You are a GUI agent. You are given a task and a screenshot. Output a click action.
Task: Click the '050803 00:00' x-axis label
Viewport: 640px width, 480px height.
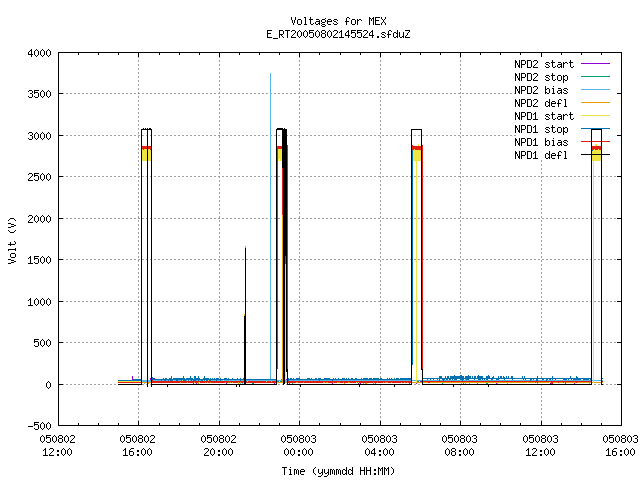(x=298, y=446)
